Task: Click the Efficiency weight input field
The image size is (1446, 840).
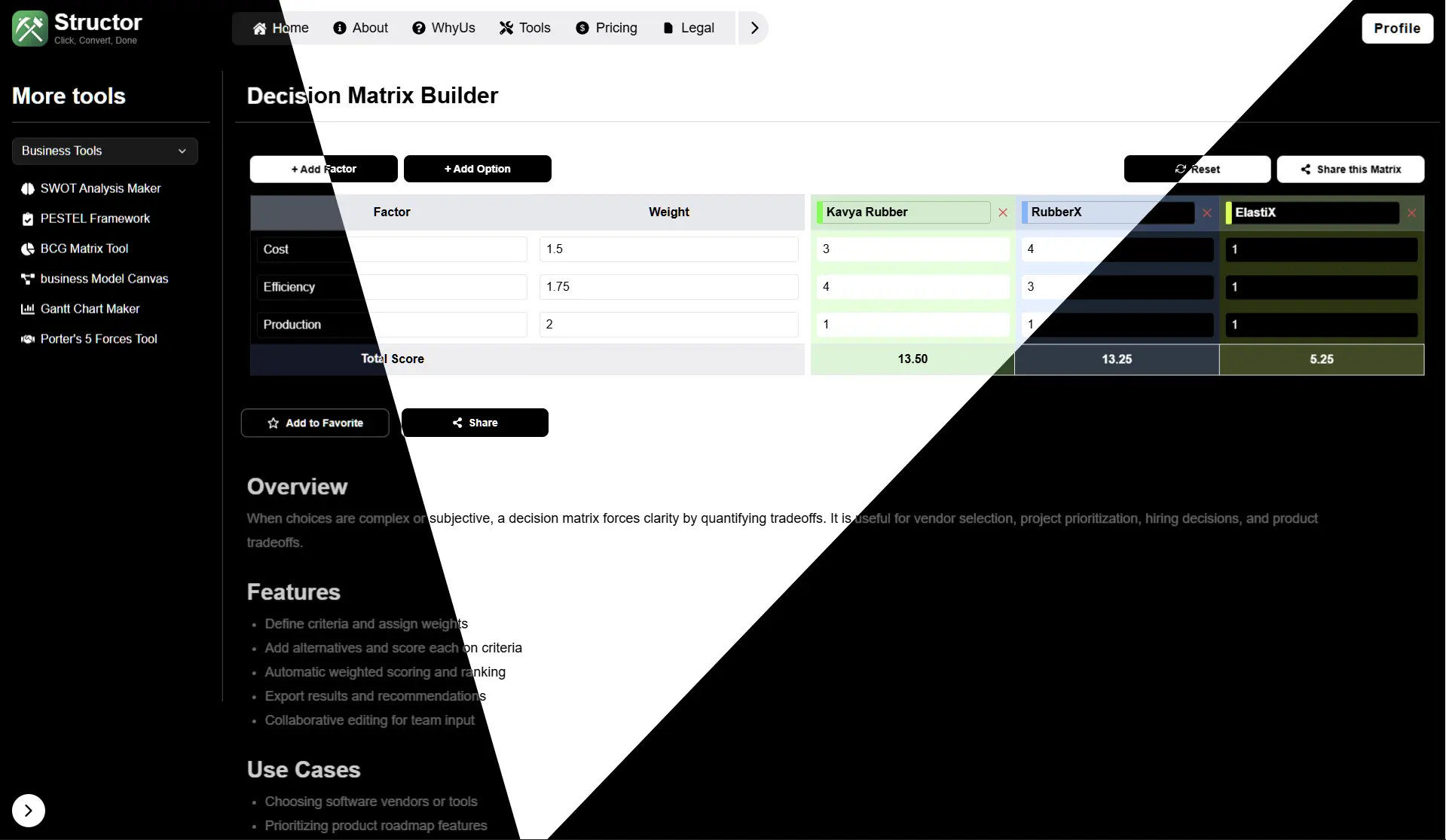Action: 668,287
